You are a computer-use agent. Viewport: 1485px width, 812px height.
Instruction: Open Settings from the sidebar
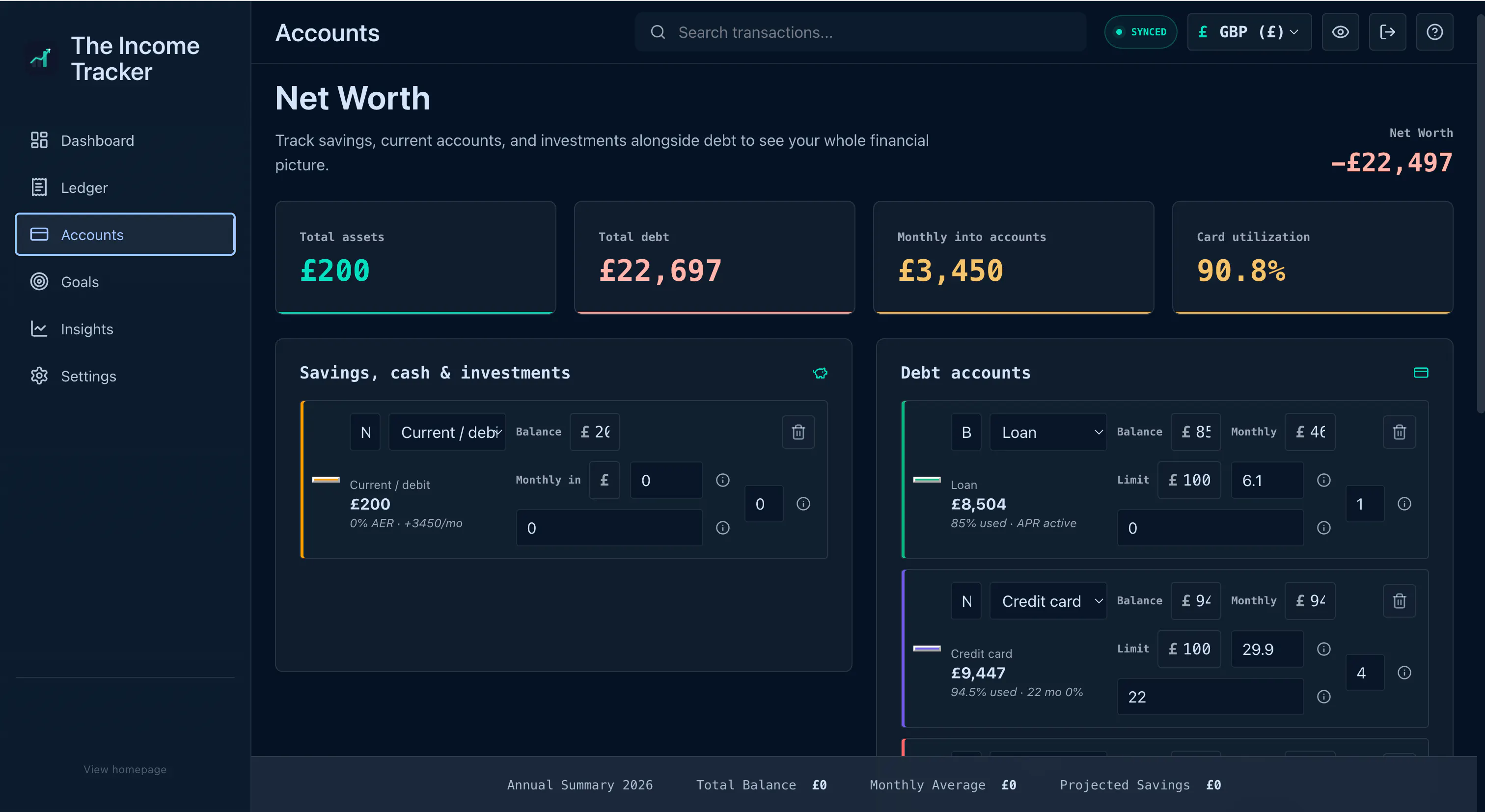pyautogui.click(x=125, y=377)
